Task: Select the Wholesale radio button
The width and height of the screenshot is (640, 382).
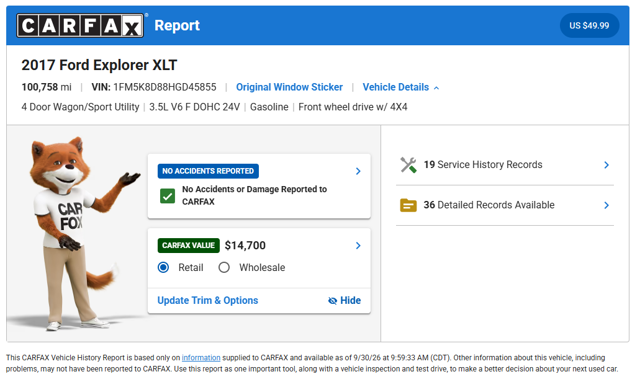Action: [224, 267]
